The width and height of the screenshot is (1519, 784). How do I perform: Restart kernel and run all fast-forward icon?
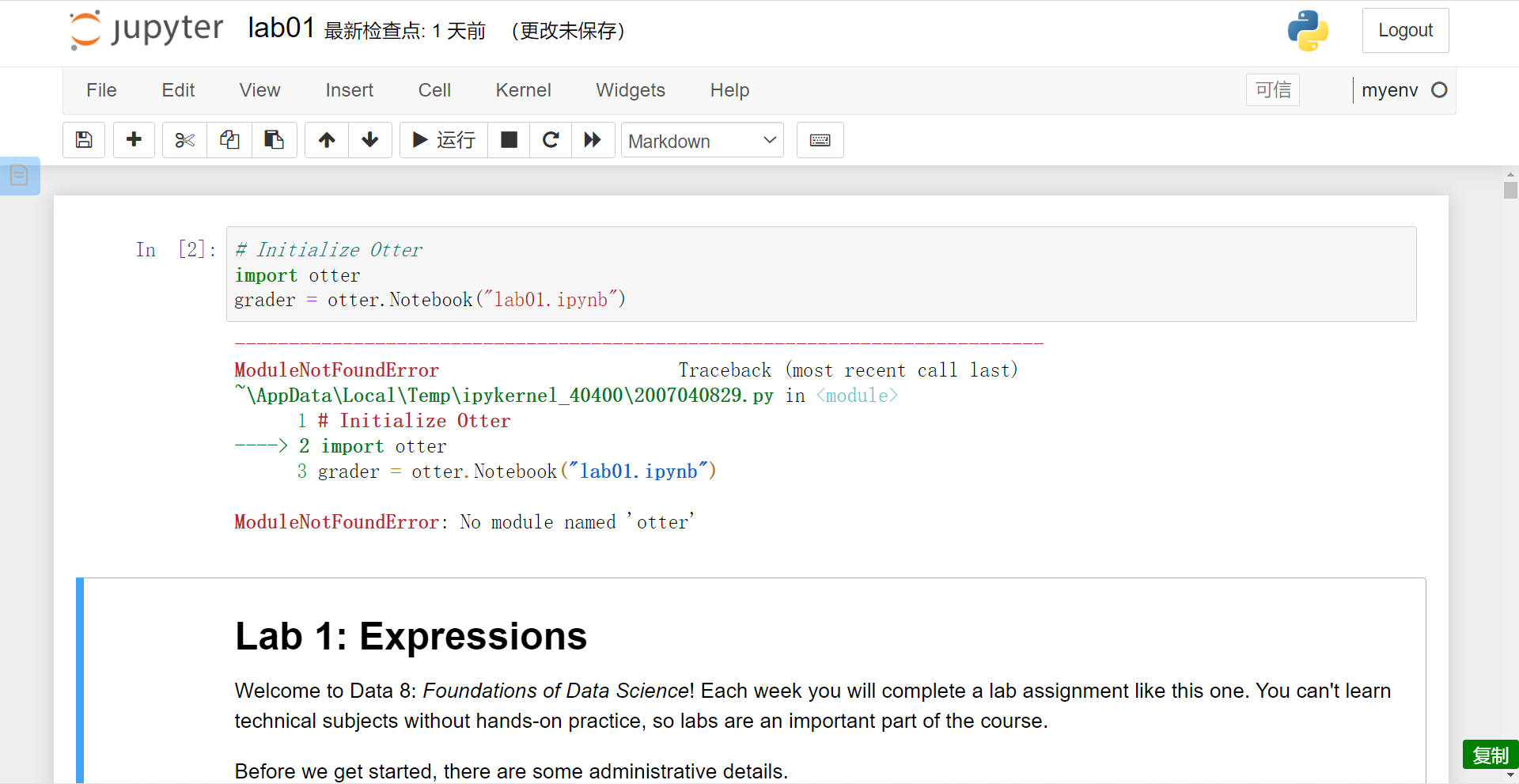click(x=593, y=140)
